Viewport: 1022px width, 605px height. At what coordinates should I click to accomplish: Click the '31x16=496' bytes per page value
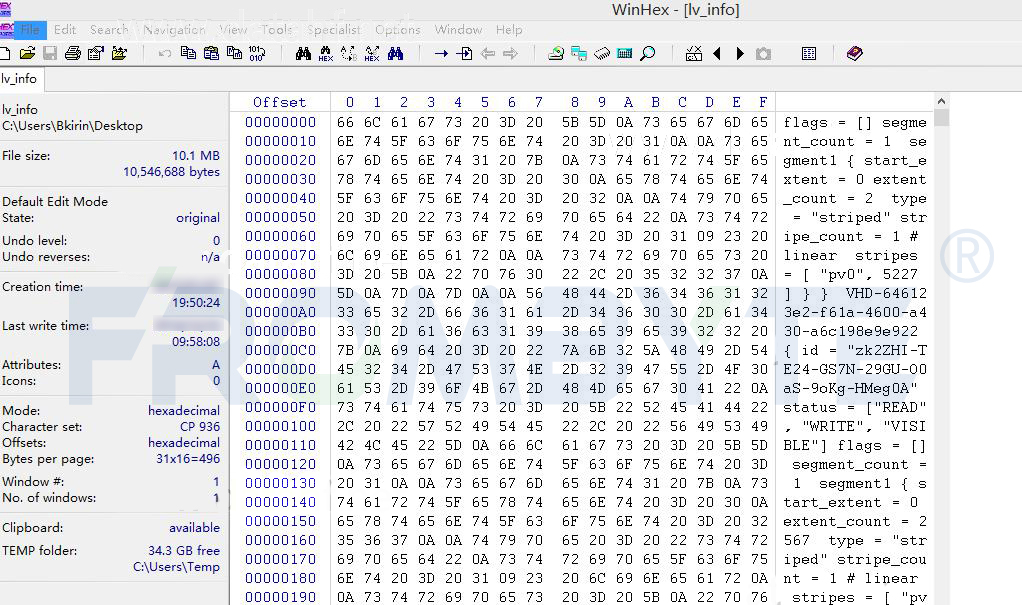pyautogui.click(x=188, y=458)
